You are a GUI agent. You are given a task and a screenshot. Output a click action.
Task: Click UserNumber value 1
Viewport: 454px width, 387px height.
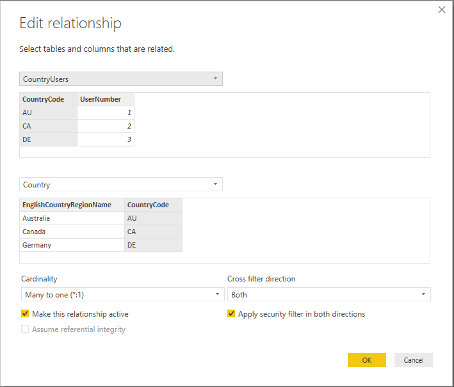coord(106,113)
